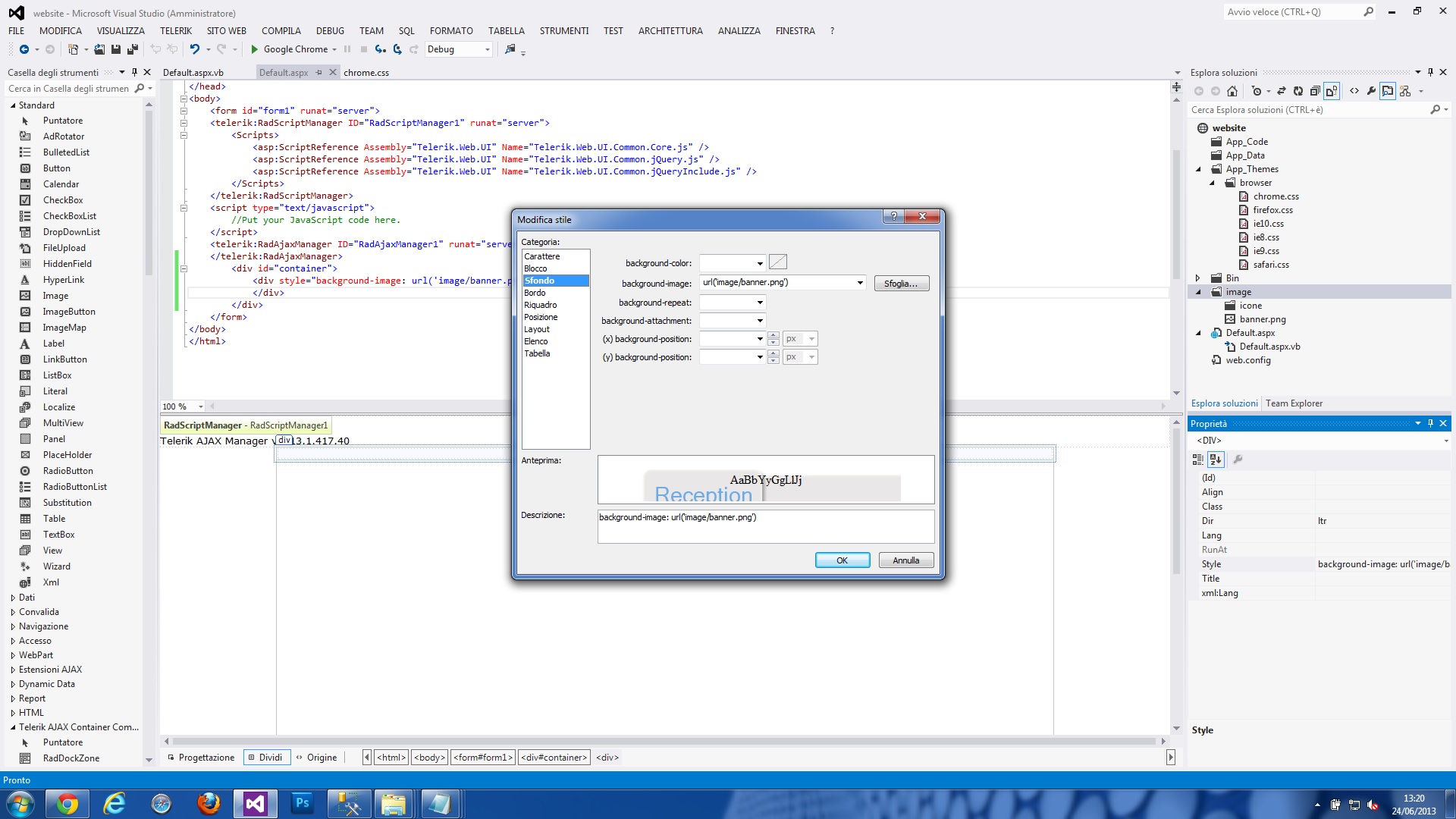
Task: Open the background-image combo dropdown arrow
Action: pyautogui.click(x=860, y=283)
